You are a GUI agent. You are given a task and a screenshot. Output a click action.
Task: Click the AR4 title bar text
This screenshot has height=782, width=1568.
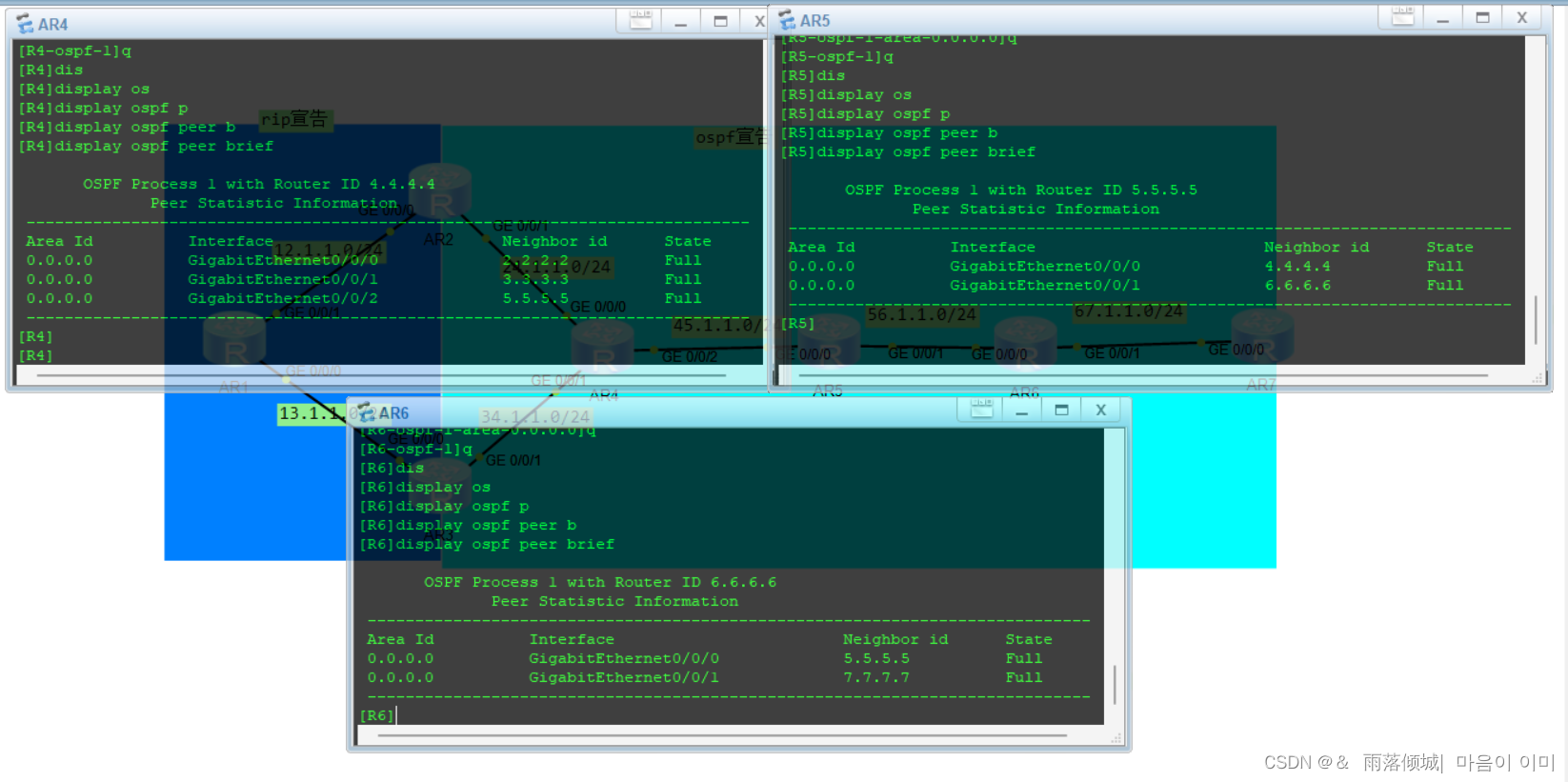pos(52,25)
